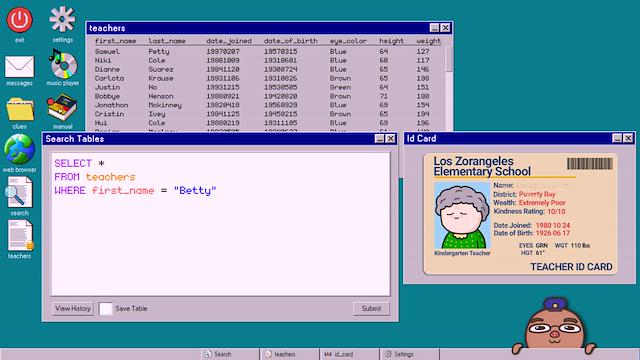
Task: Click the first_name column header
Action: (x=116, y=41)
